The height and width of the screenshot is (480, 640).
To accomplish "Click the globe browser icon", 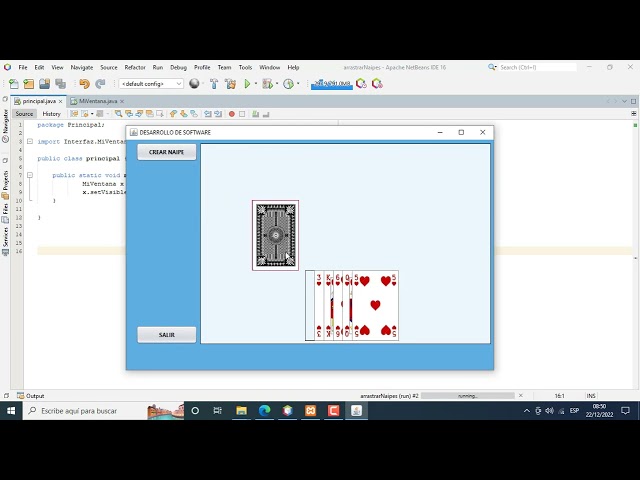I will [194, 84].
